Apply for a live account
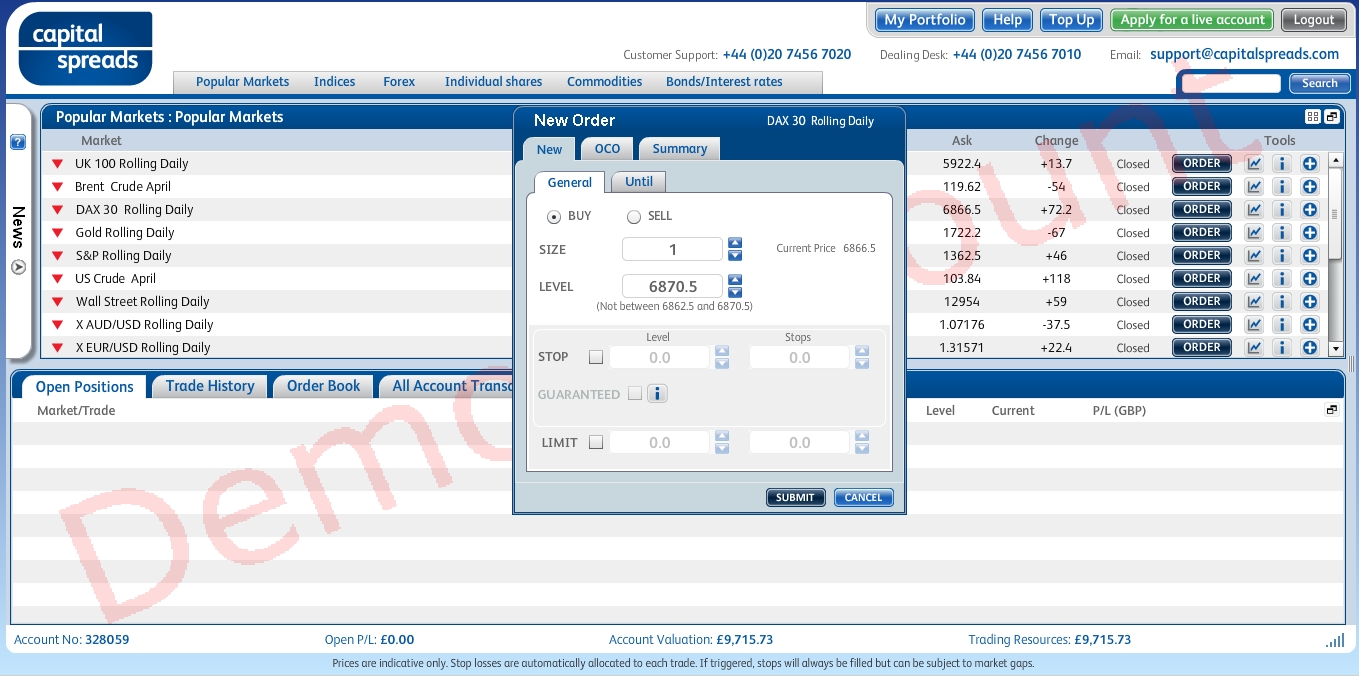This screenshot has height=676, width=1359. pyautogui.click(x=1192, y=20)
